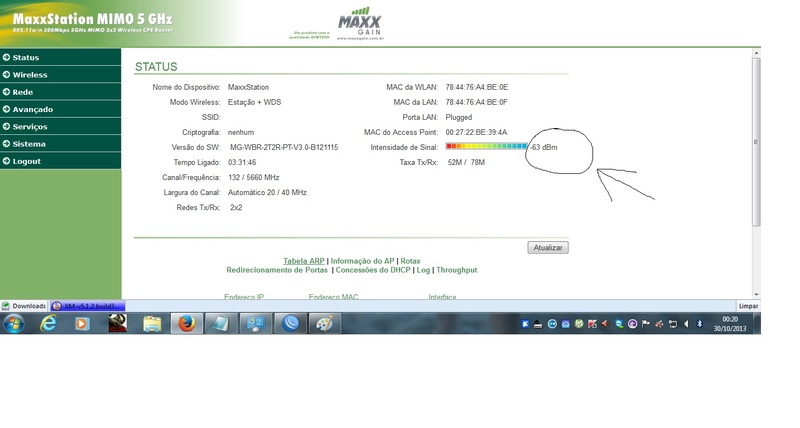Screen dimensions: 800x428
Task: Click the page vertical scrollbar thumb
Action: pyautogui.click(x=756, y=142)
